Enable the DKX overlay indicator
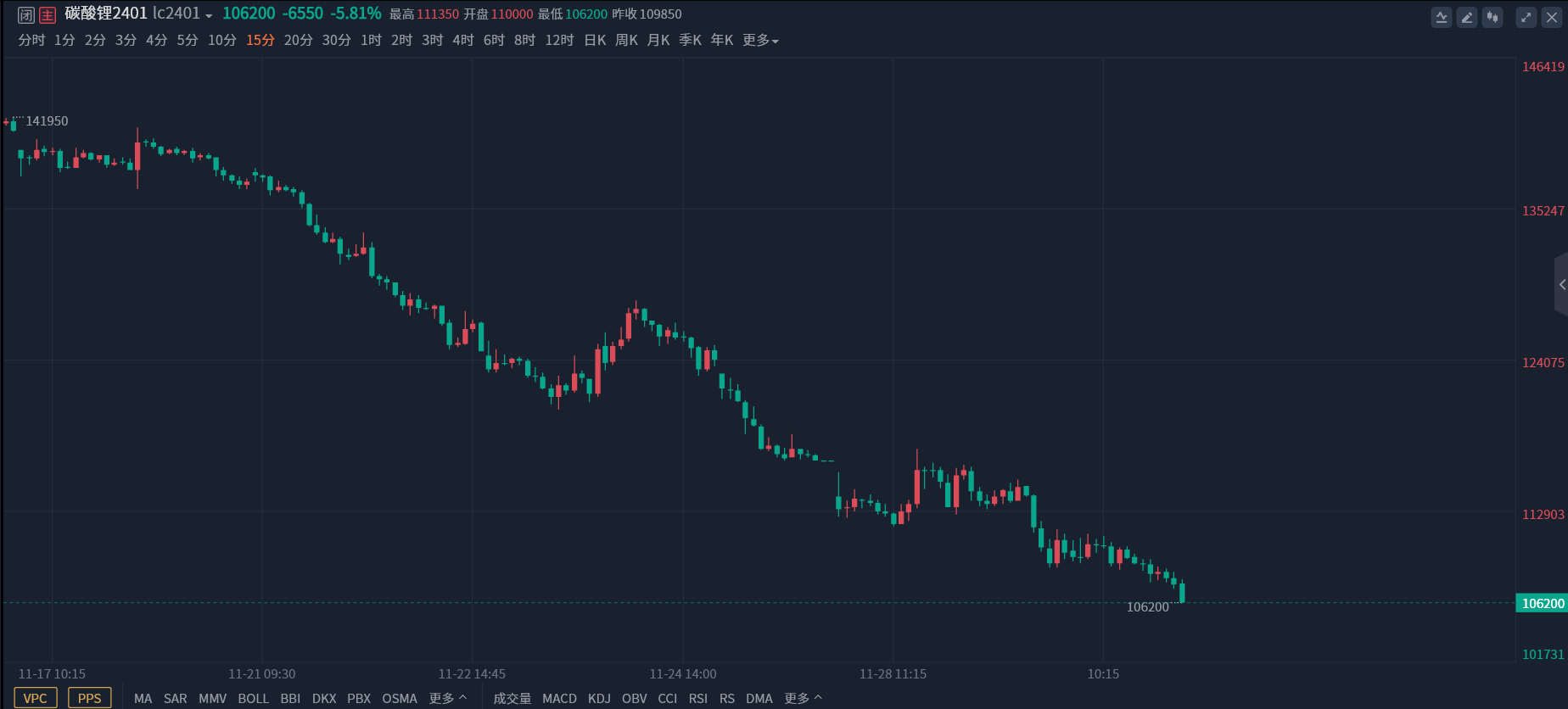This screenshot has width=1568, height=709. click(x=324, y=698)
